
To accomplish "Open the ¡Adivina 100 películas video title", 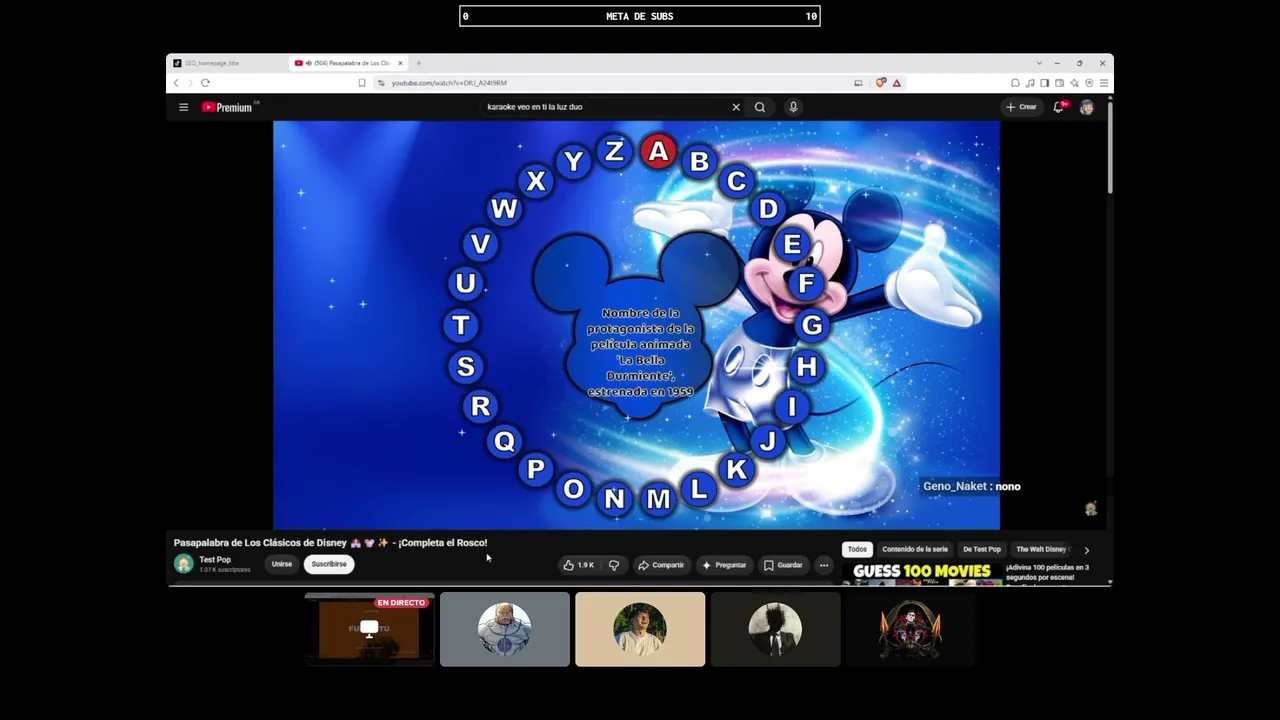I will click(x=1047, y=572).
